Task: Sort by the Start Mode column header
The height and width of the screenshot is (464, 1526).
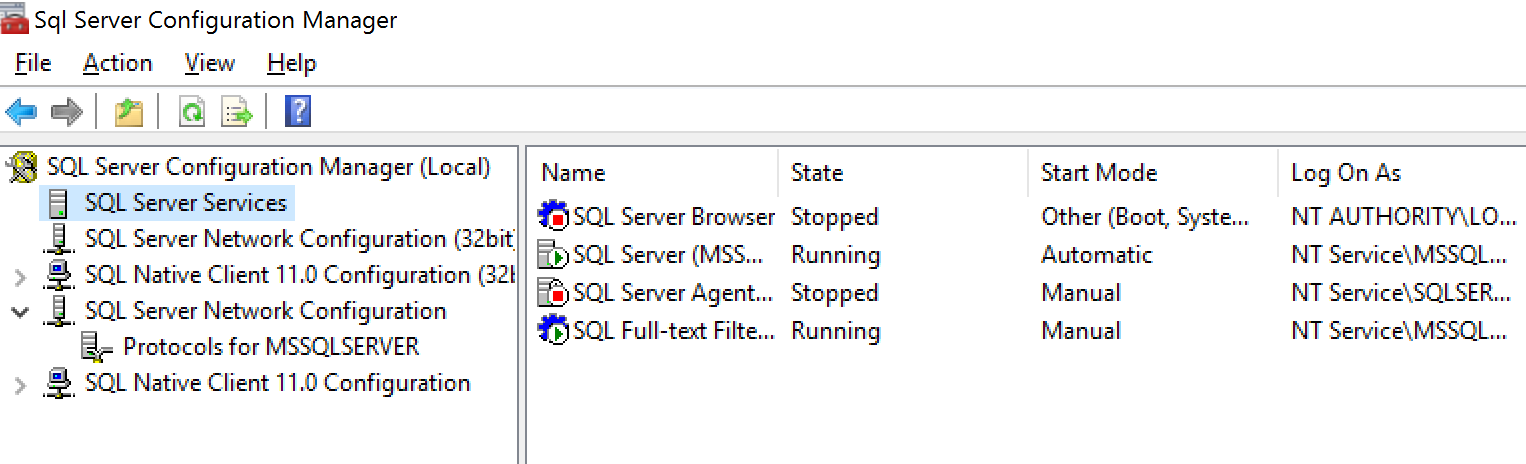Action: [x=1152, y=173]
